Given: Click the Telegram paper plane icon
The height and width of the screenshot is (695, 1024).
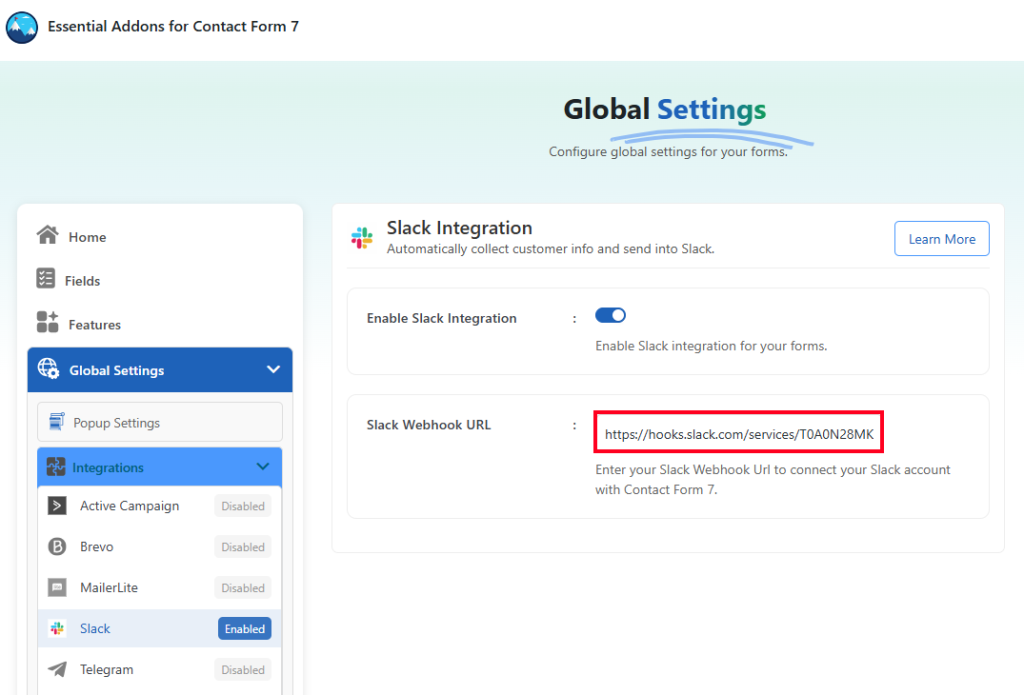Looking at the screenshot, I should [57, 669].
